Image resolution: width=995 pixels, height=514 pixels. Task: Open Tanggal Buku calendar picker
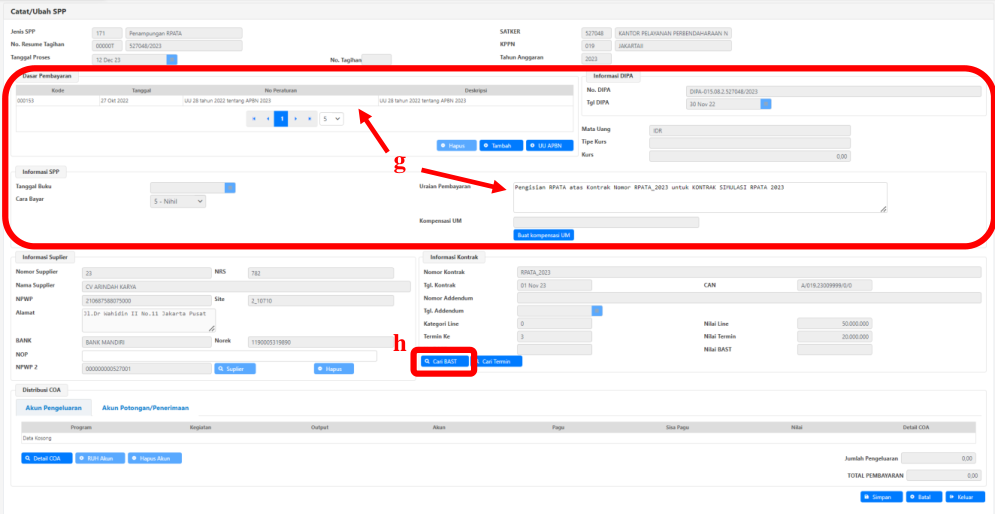[230, 187]
